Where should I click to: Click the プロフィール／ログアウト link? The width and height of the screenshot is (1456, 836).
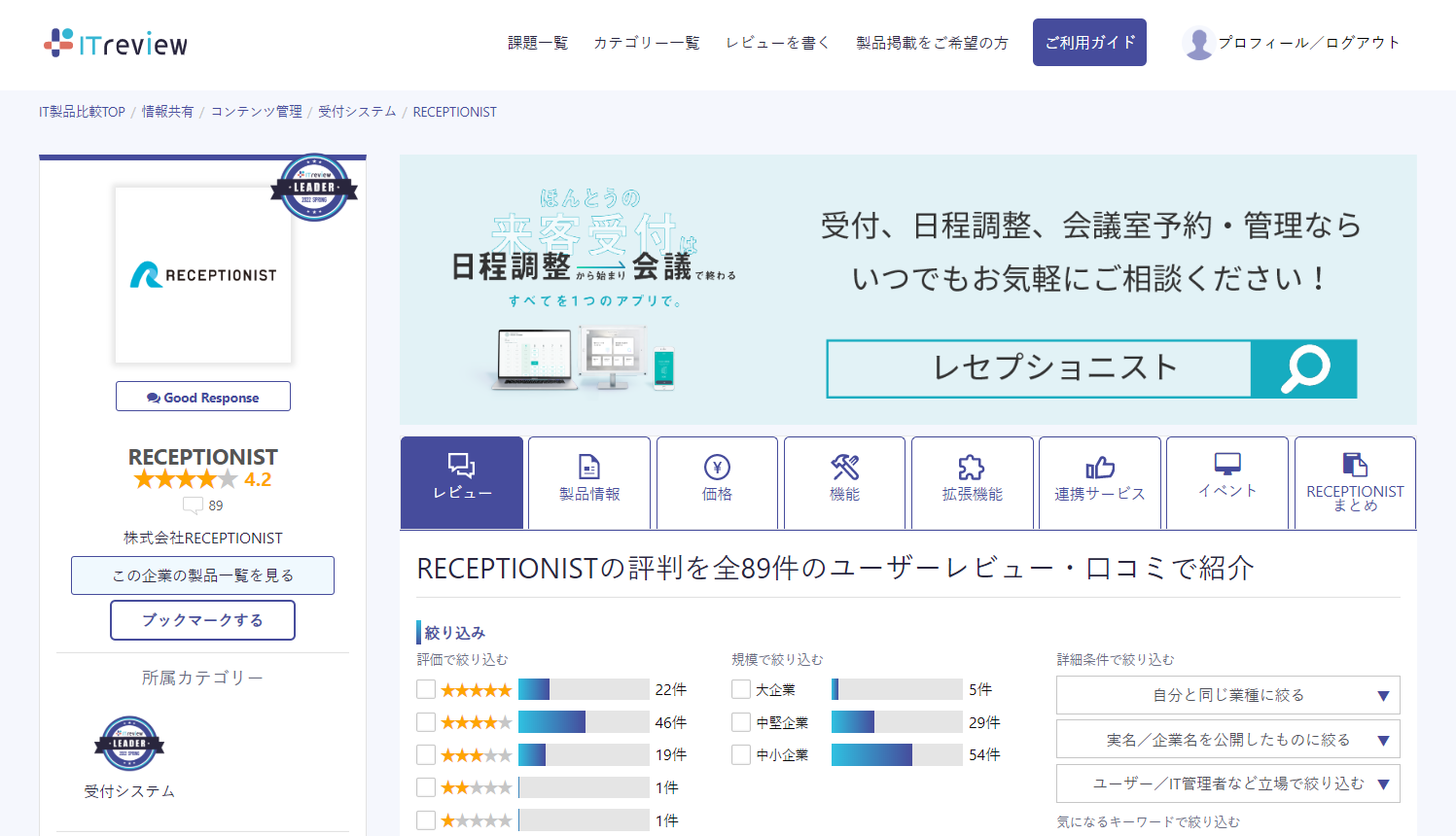tap(1309, 43)
